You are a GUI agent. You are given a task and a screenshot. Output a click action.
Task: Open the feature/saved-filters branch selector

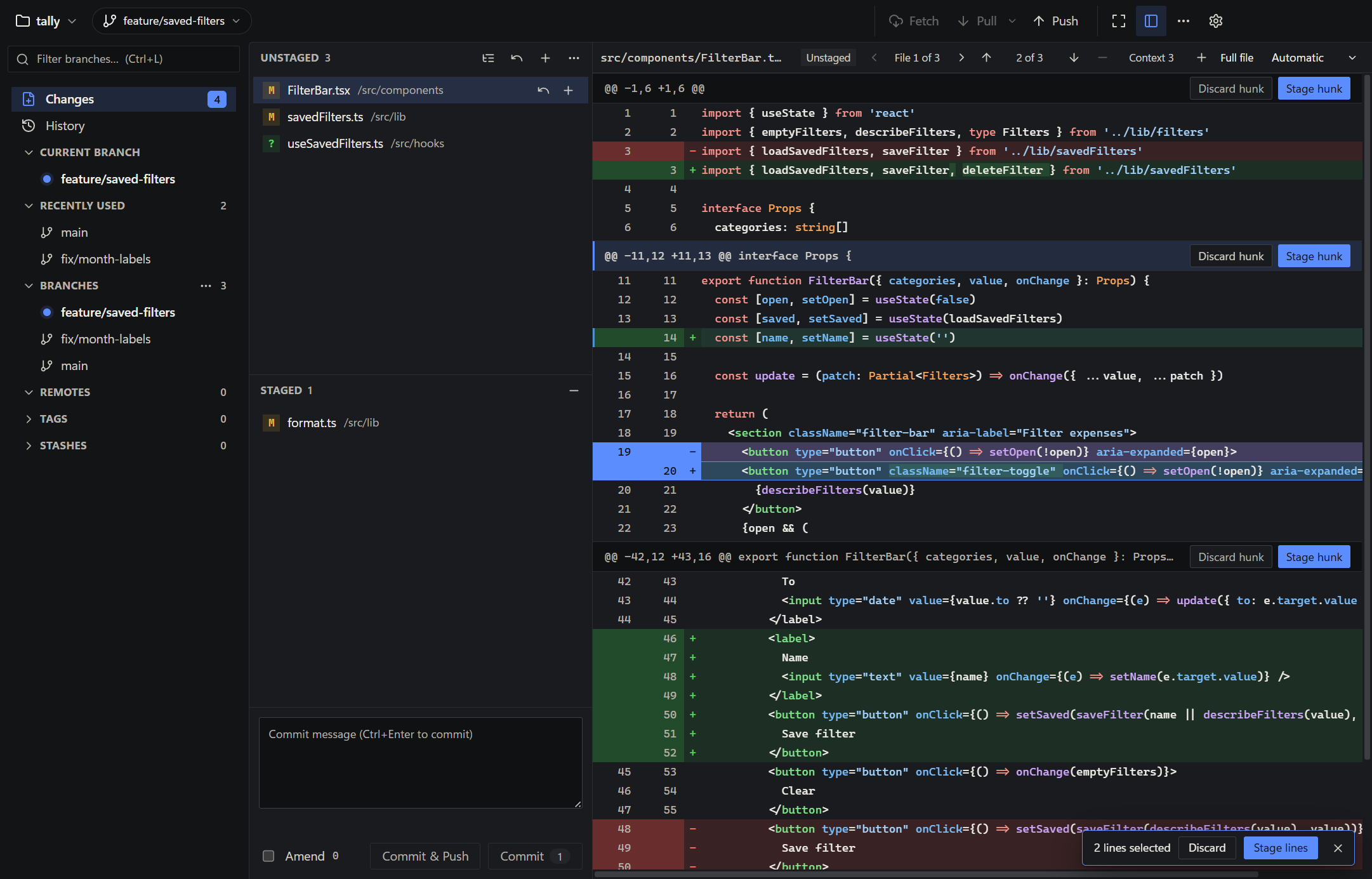pyautogui.click(x=172, y=21)
